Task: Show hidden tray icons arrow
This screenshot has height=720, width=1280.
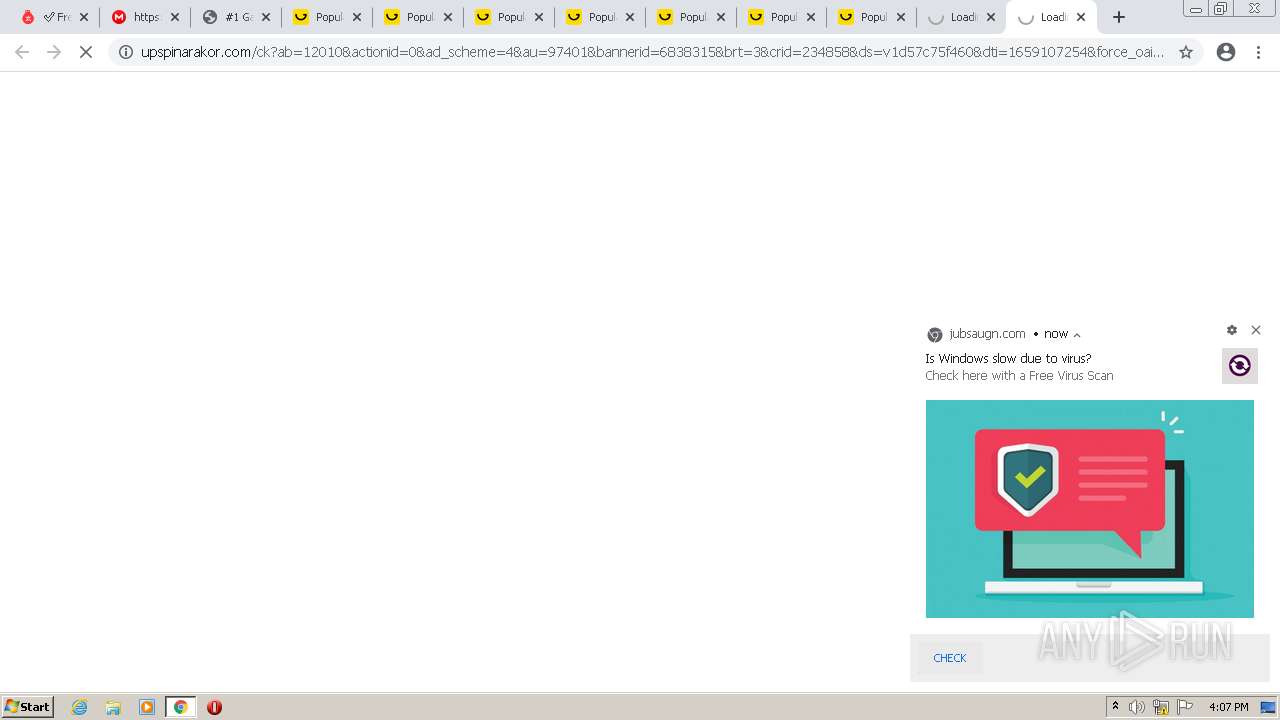Action: tap(1115, 707)
